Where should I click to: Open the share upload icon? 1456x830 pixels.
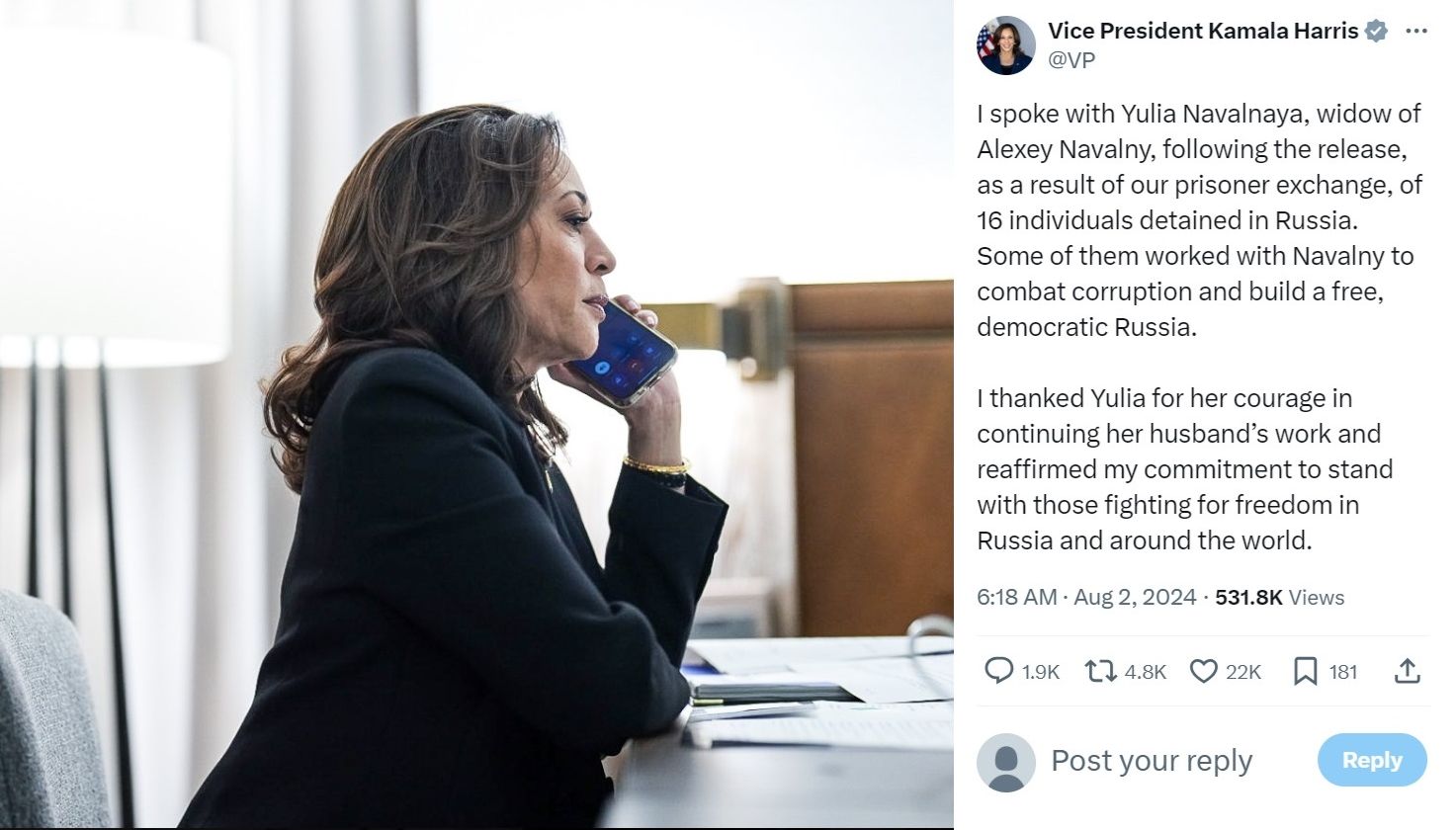click(1408, 671)
